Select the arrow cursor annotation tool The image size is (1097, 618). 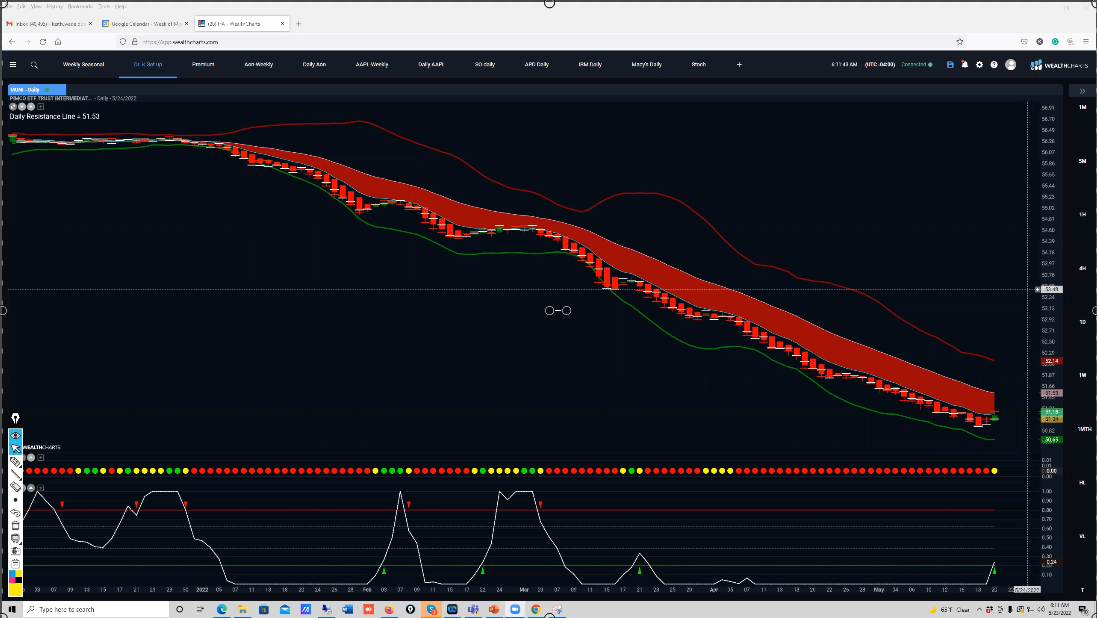pos(15,448)
